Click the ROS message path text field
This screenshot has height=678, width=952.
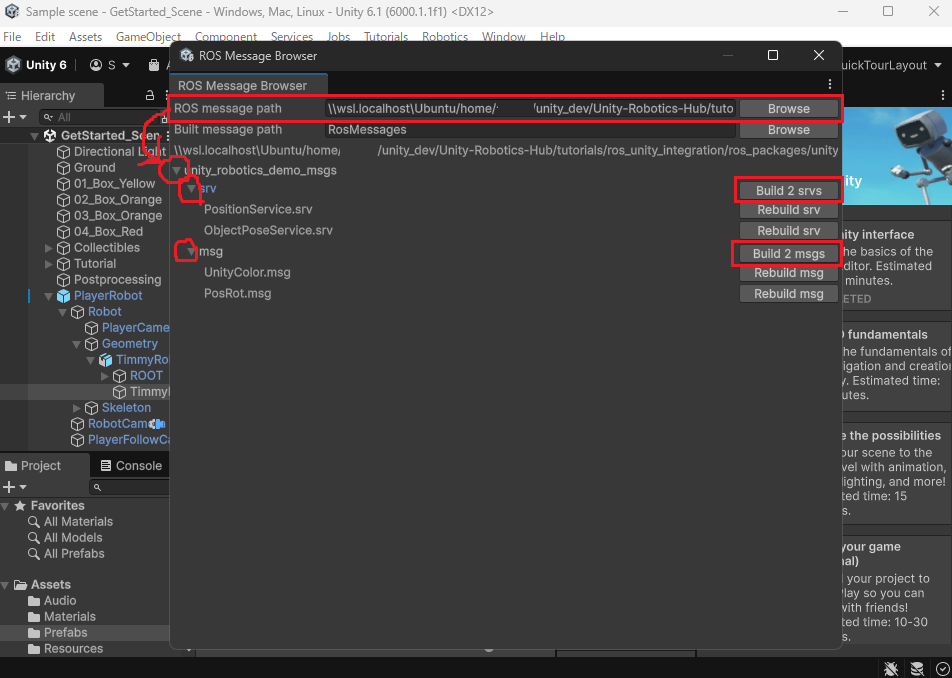coord(530,109)
